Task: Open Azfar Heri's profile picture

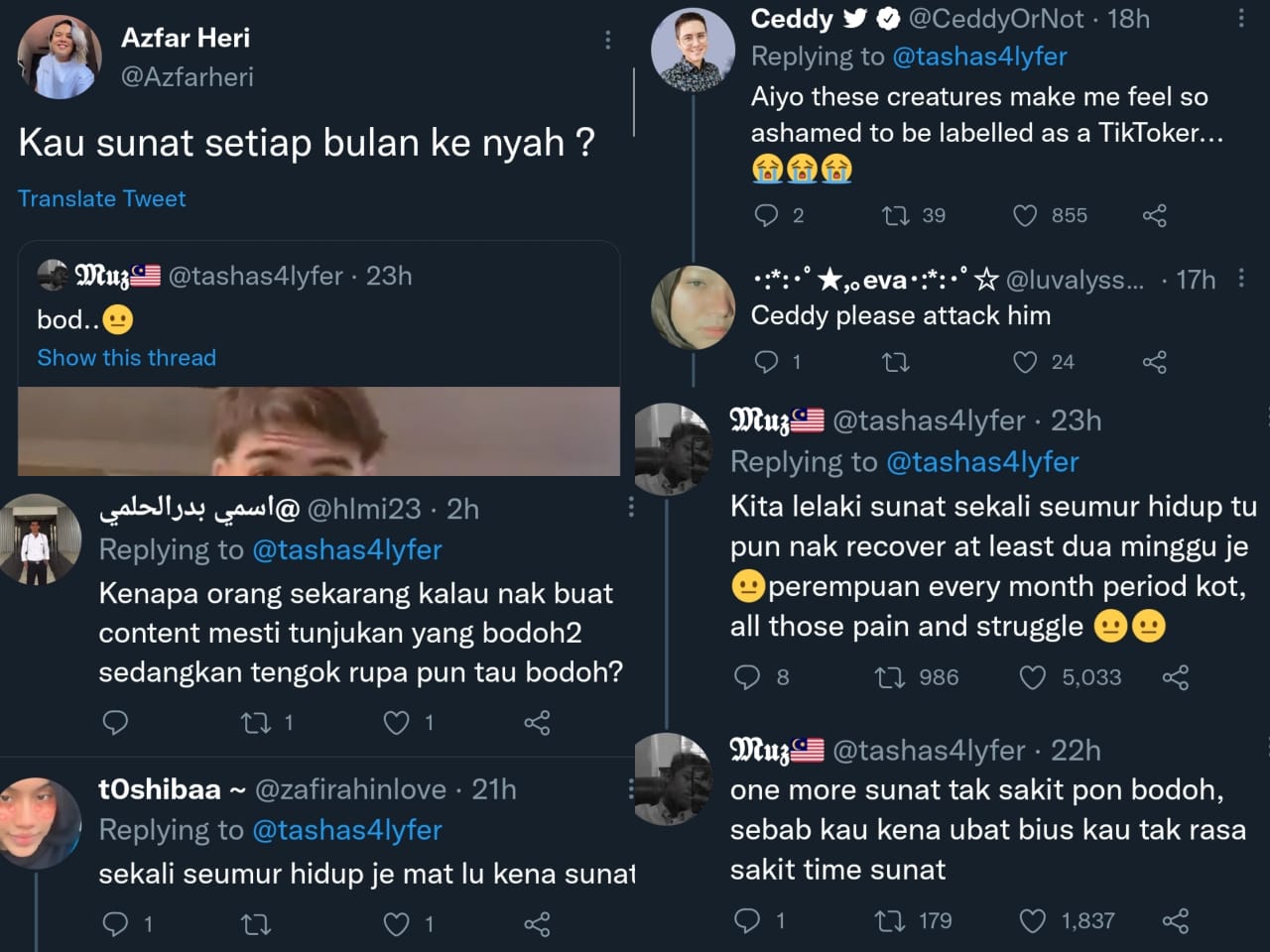Action: 60,57
